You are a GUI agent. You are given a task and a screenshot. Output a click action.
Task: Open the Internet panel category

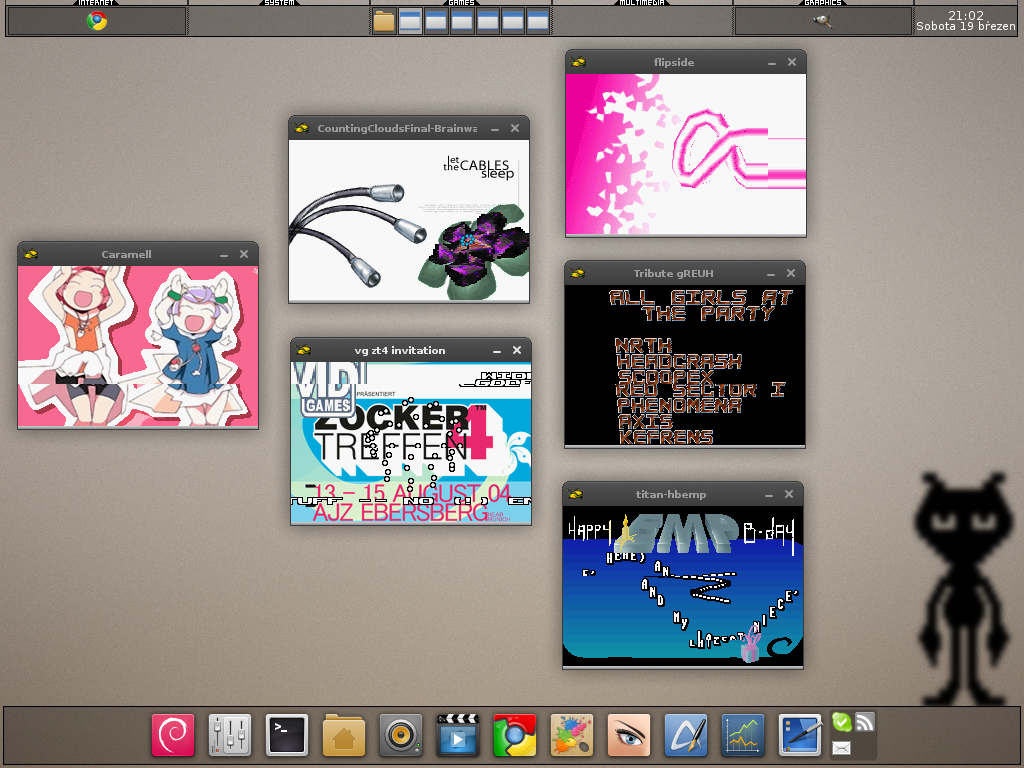(96, 3)
